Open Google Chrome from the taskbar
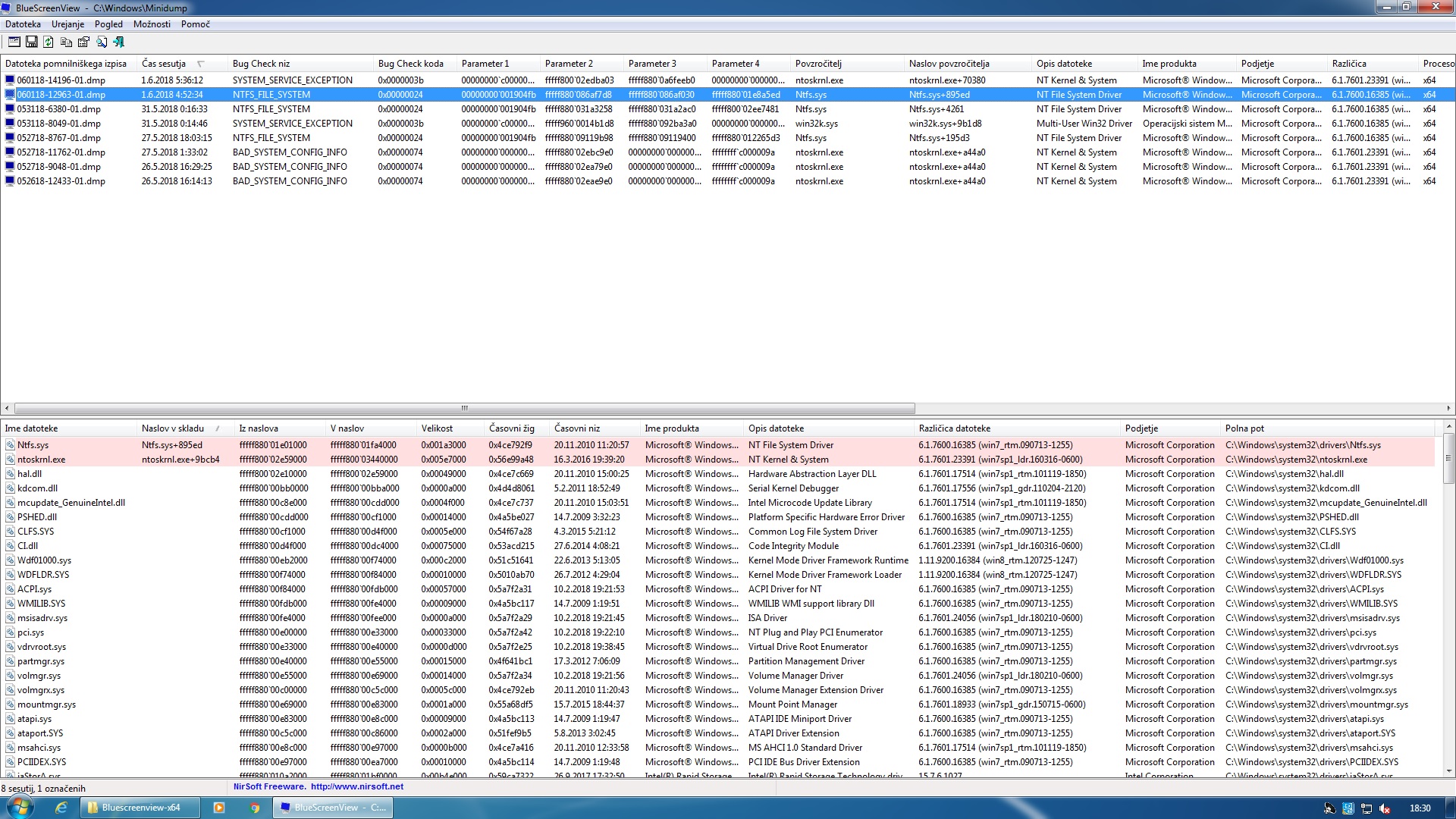1456x819 pixels. point(256,808)
